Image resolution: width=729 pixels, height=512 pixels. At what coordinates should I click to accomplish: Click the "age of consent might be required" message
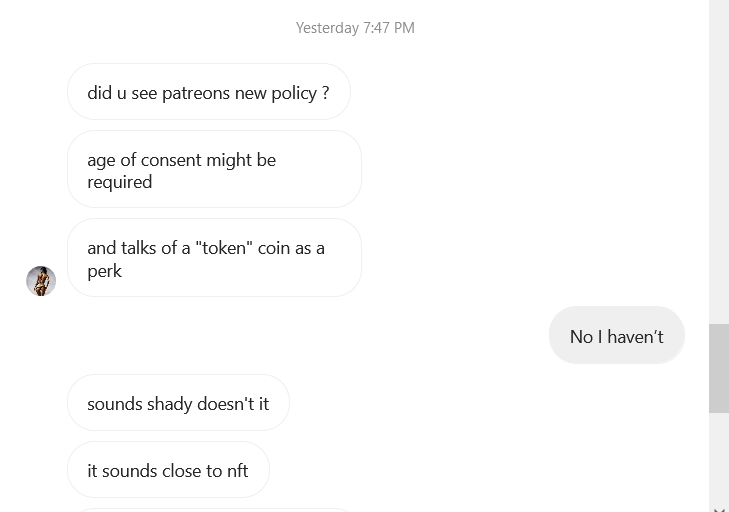click(213, 170)
